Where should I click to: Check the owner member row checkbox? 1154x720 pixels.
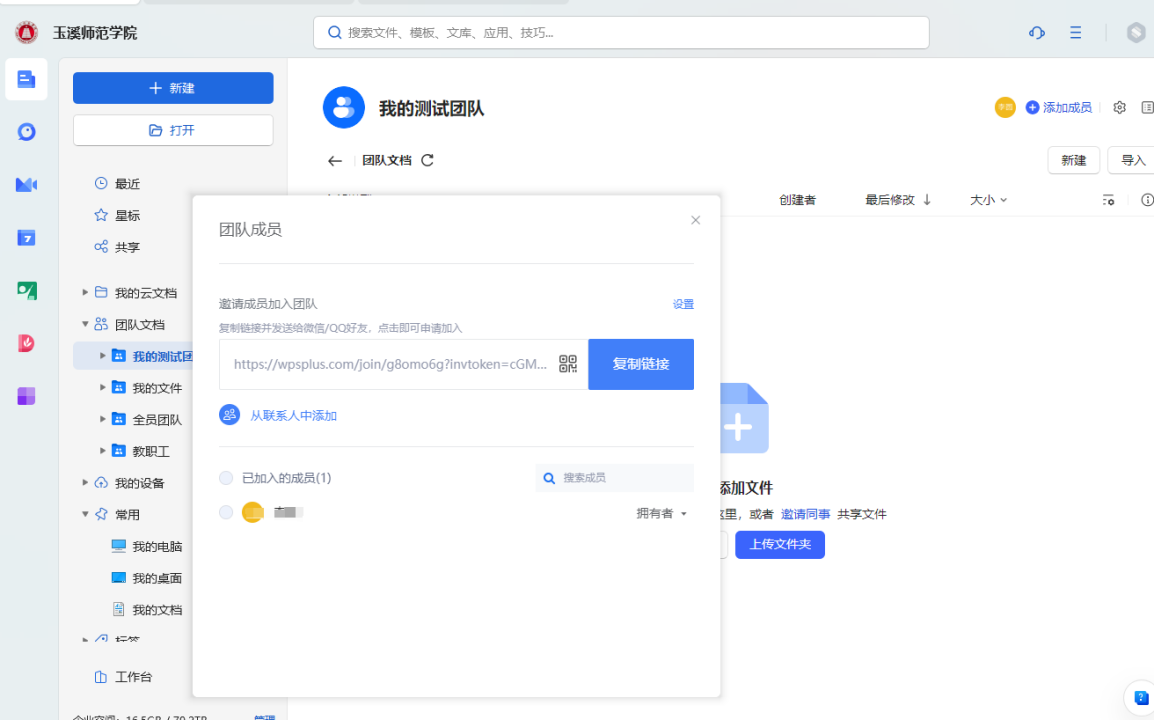pos(226,512)
